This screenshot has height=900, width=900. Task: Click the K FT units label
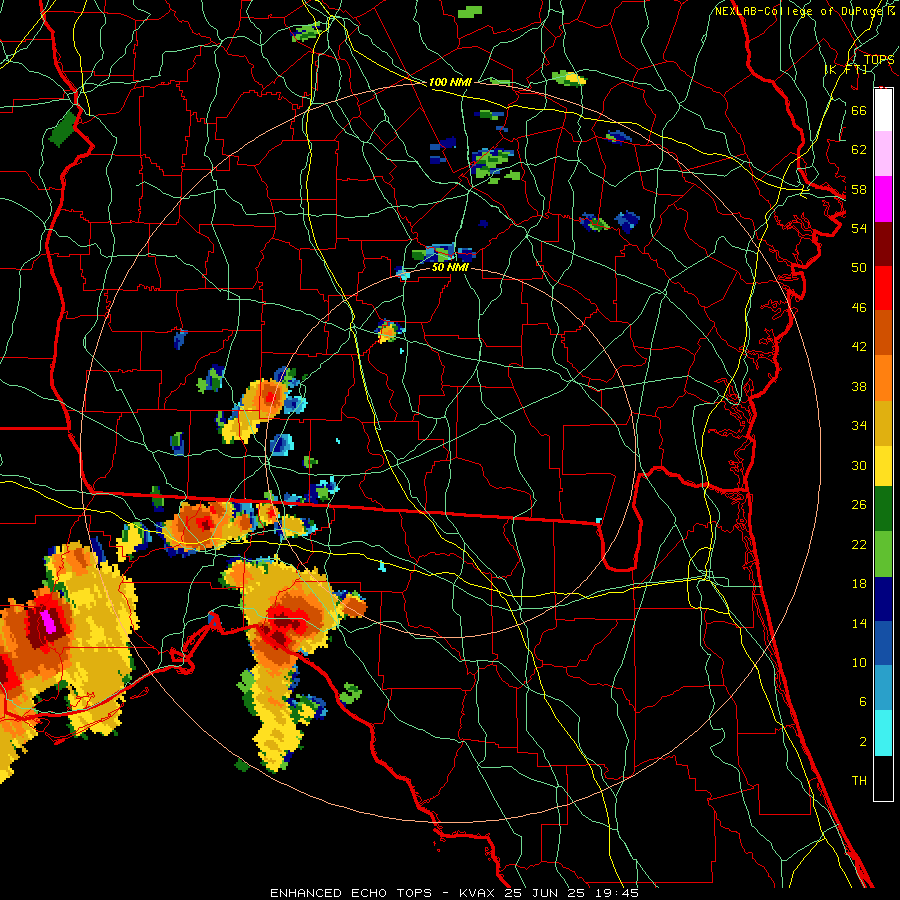coord(847,70)
